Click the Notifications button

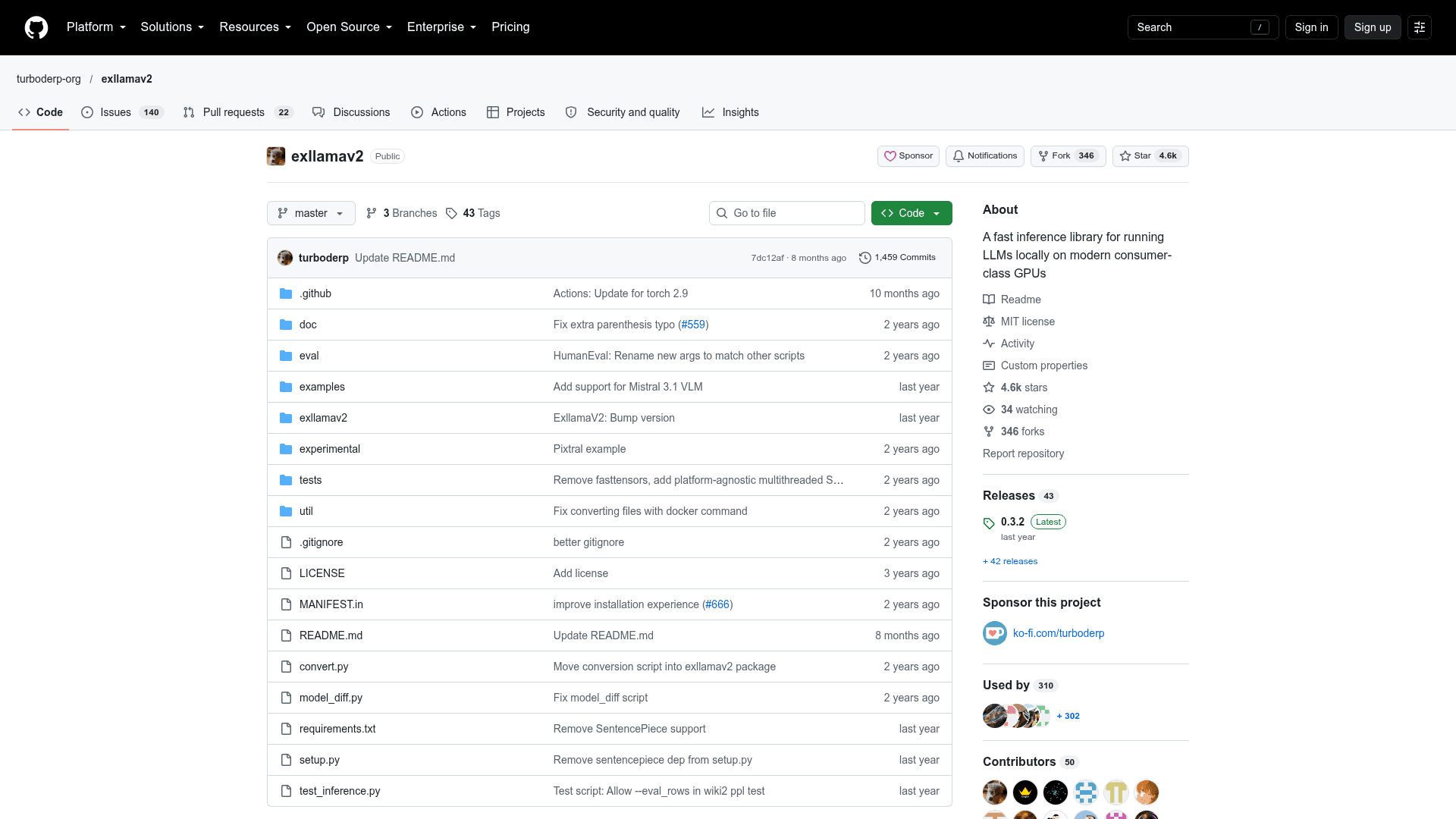tap(985, 156)
